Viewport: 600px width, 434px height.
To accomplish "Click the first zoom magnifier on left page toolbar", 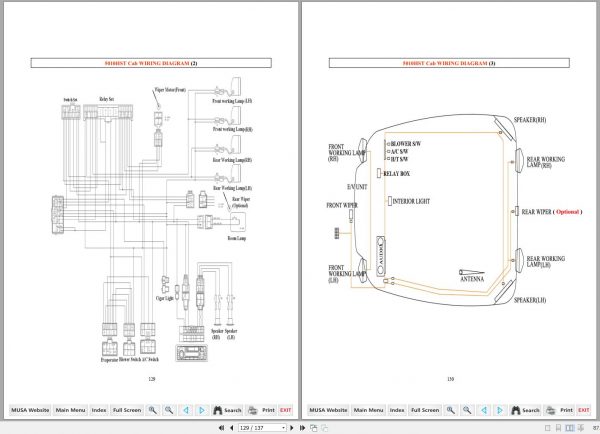I will [152, 410].
